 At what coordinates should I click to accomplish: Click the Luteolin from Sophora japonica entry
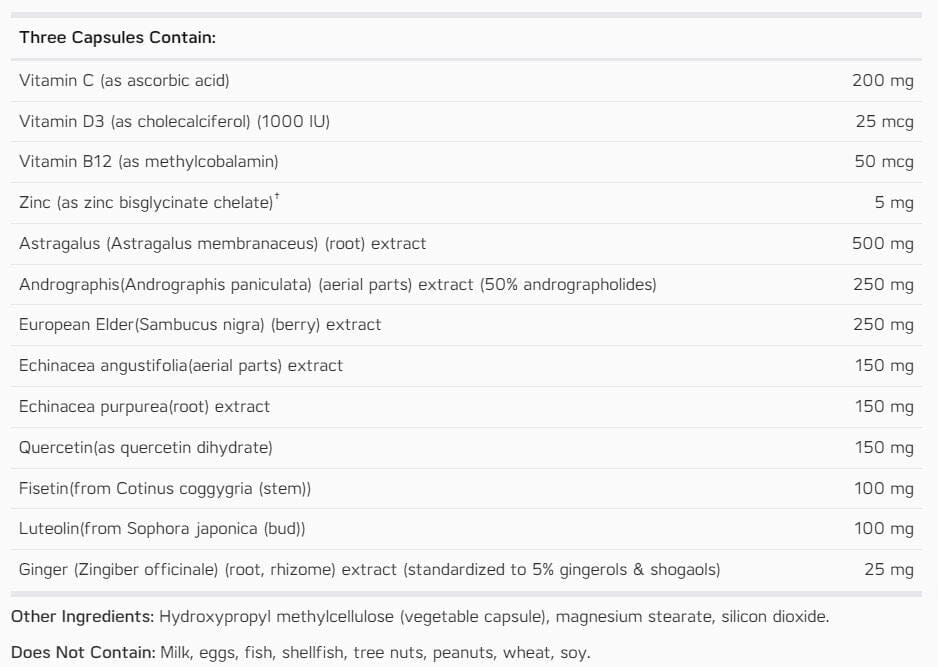coord(162,528)
